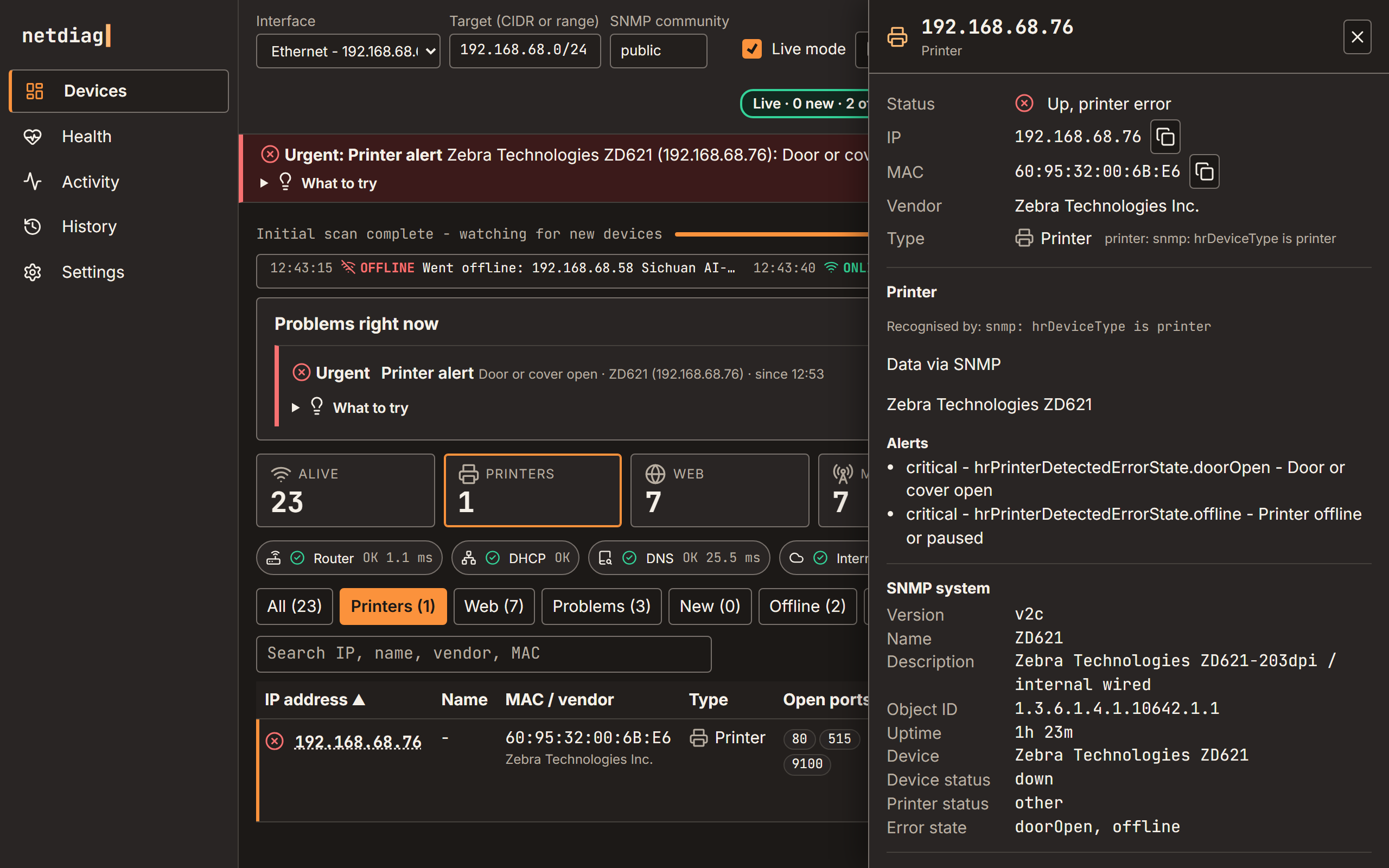
Task: Open History in the sidebar
Action: (x=119, y=226)
